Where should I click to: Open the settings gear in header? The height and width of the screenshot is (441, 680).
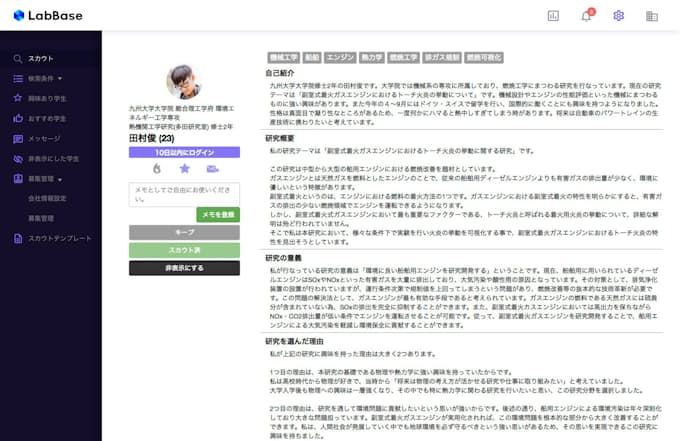(619, 16)
